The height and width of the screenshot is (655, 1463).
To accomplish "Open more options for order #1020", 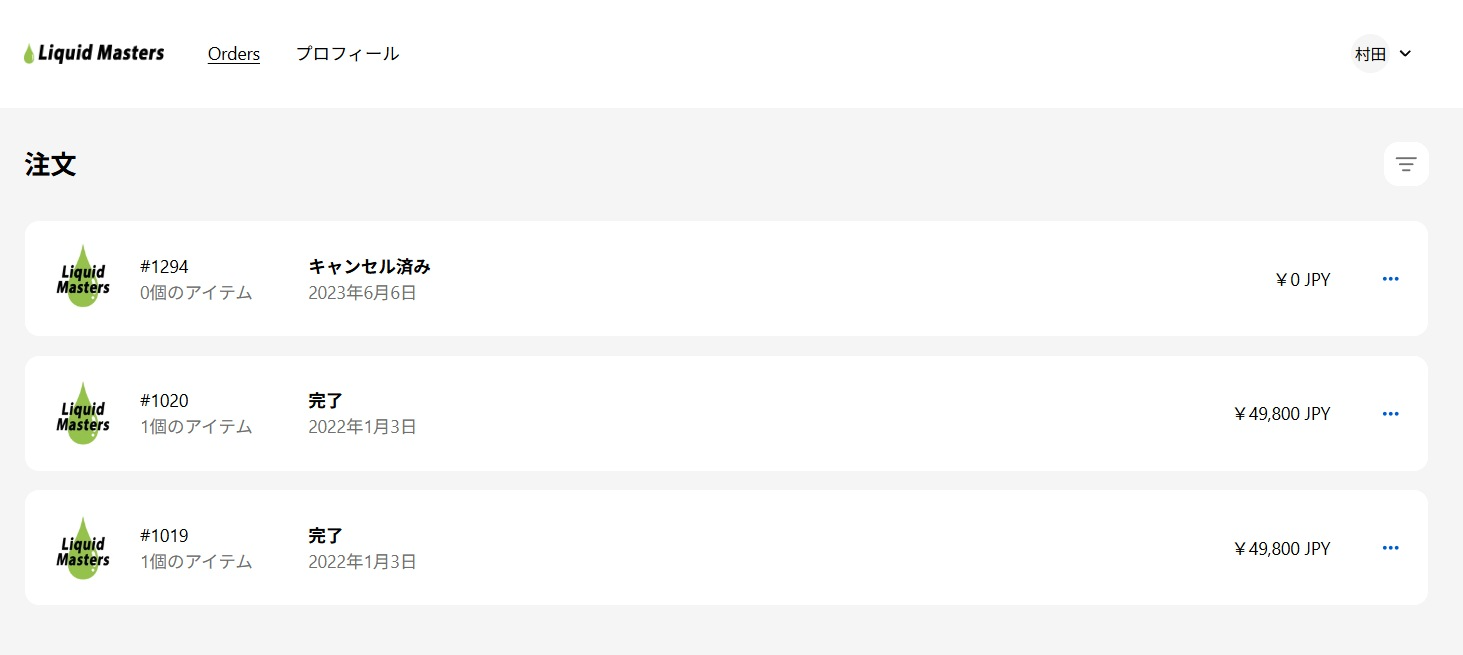I will [x=1390, y=414].
